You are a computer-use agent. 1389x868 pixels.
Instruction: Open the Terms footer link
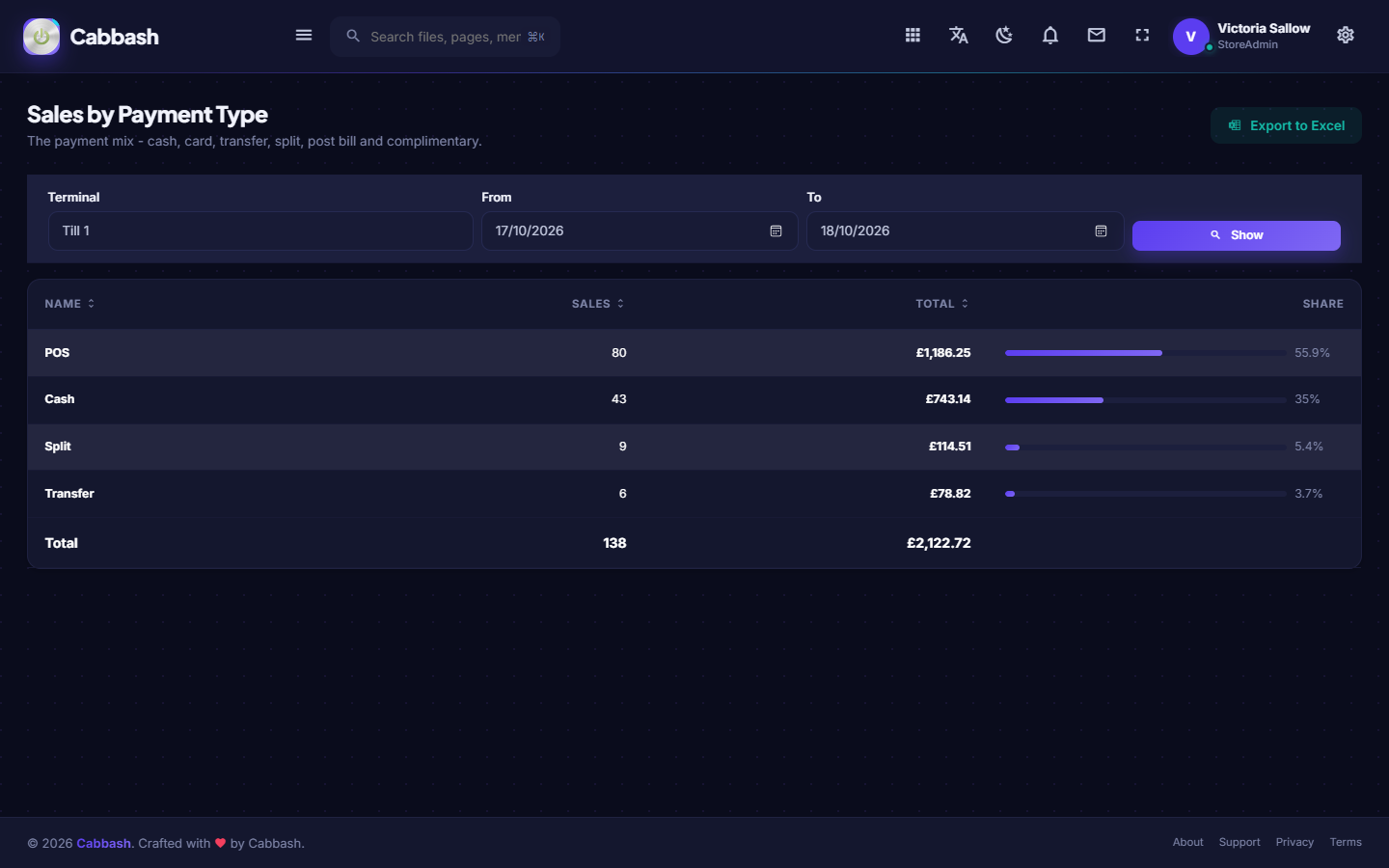(x=1346, y=842)
